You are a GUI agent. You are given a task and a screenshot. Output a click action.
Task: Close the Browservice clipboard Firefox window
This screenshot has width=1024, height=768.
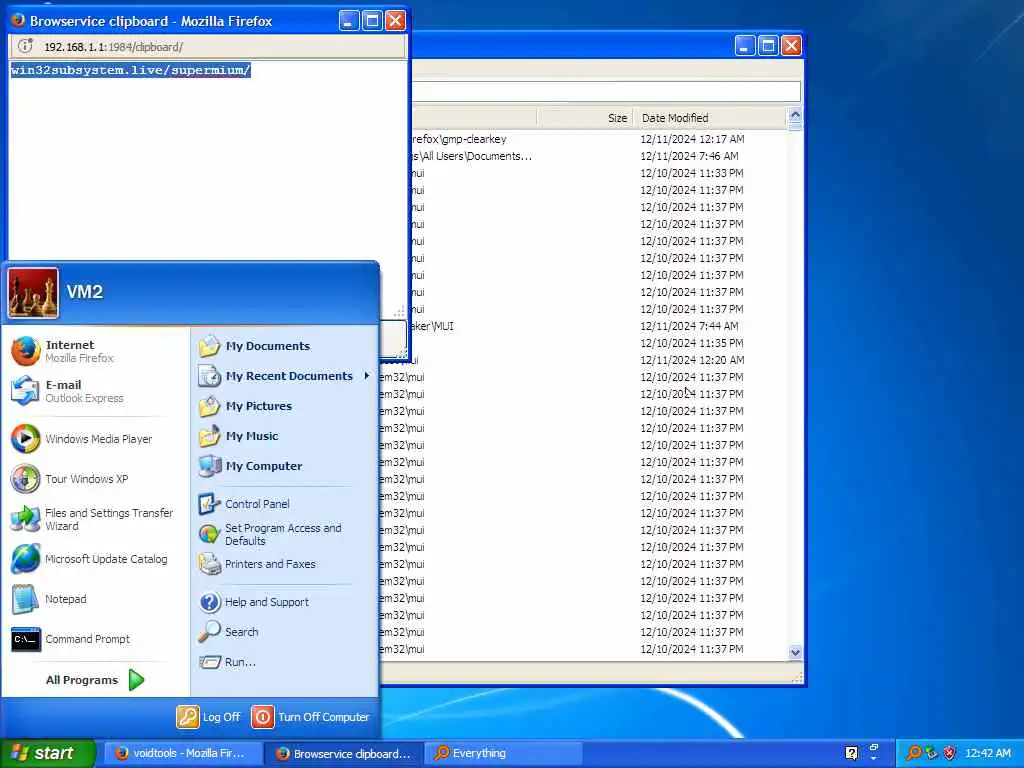click(x=396, y=21)
